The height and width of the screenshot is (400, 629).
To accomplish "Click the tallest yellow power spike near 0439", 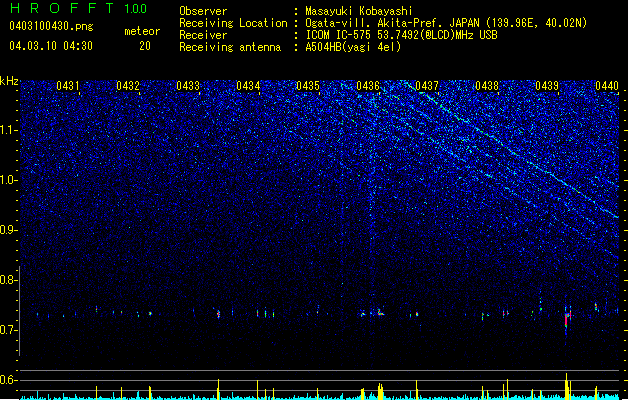I will pyautogui.click(x=566, y=386).
